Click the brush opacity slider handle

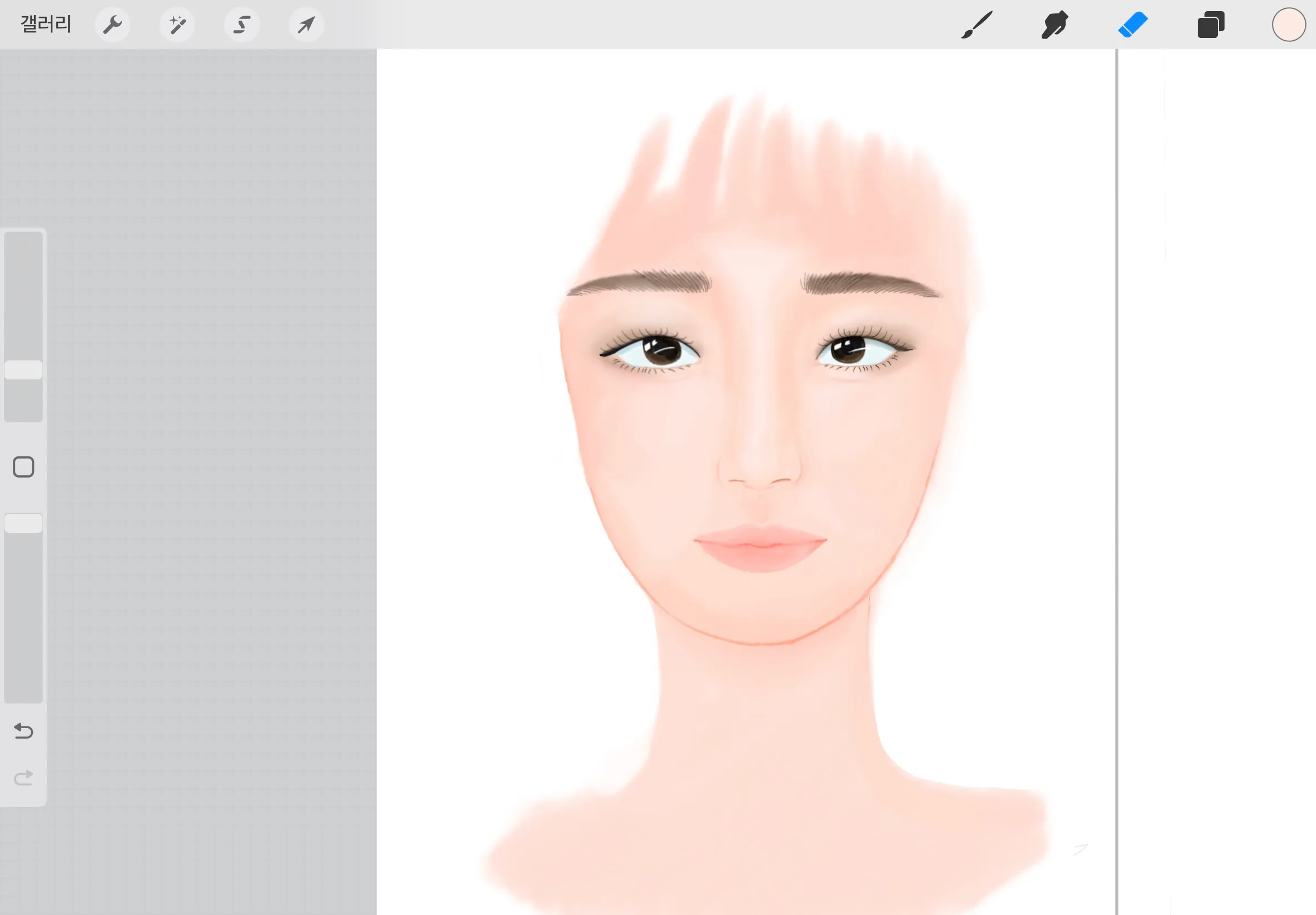(23, 523)
